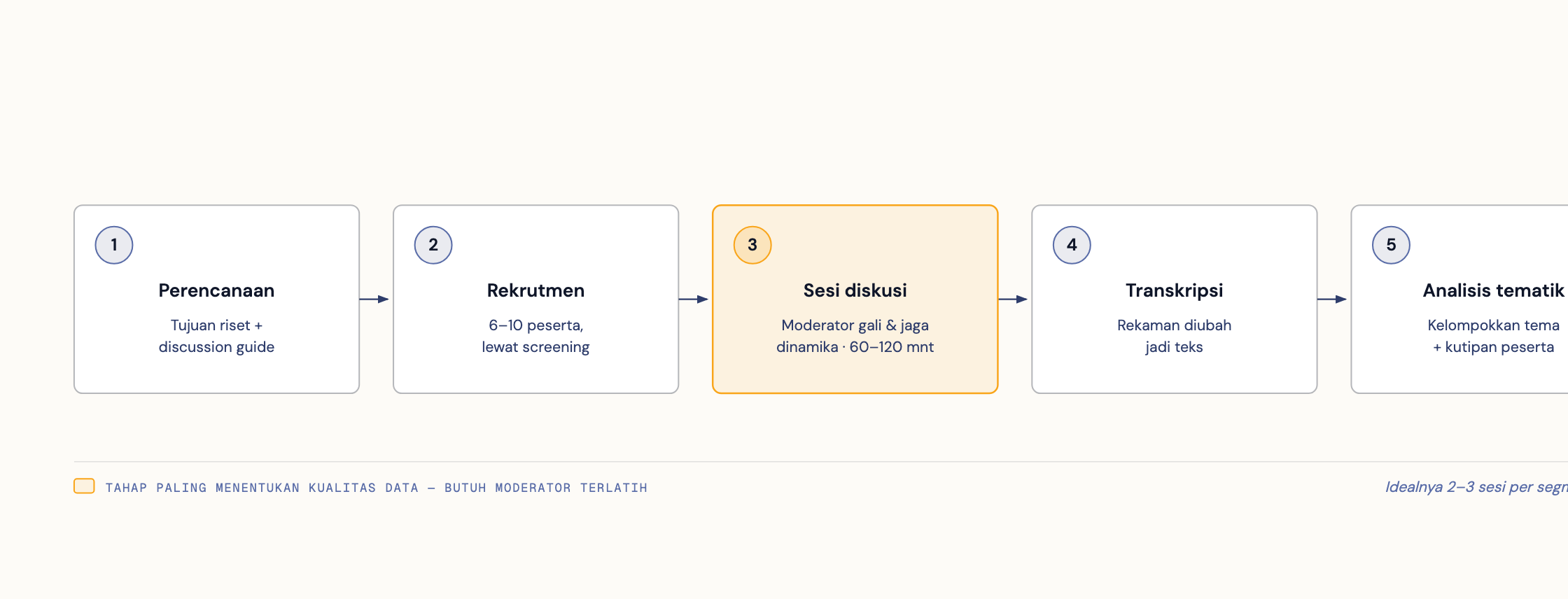Select the Perencanaan heading
The width and height of the screenshot is (1568, 599).
(x=216, y=290)
